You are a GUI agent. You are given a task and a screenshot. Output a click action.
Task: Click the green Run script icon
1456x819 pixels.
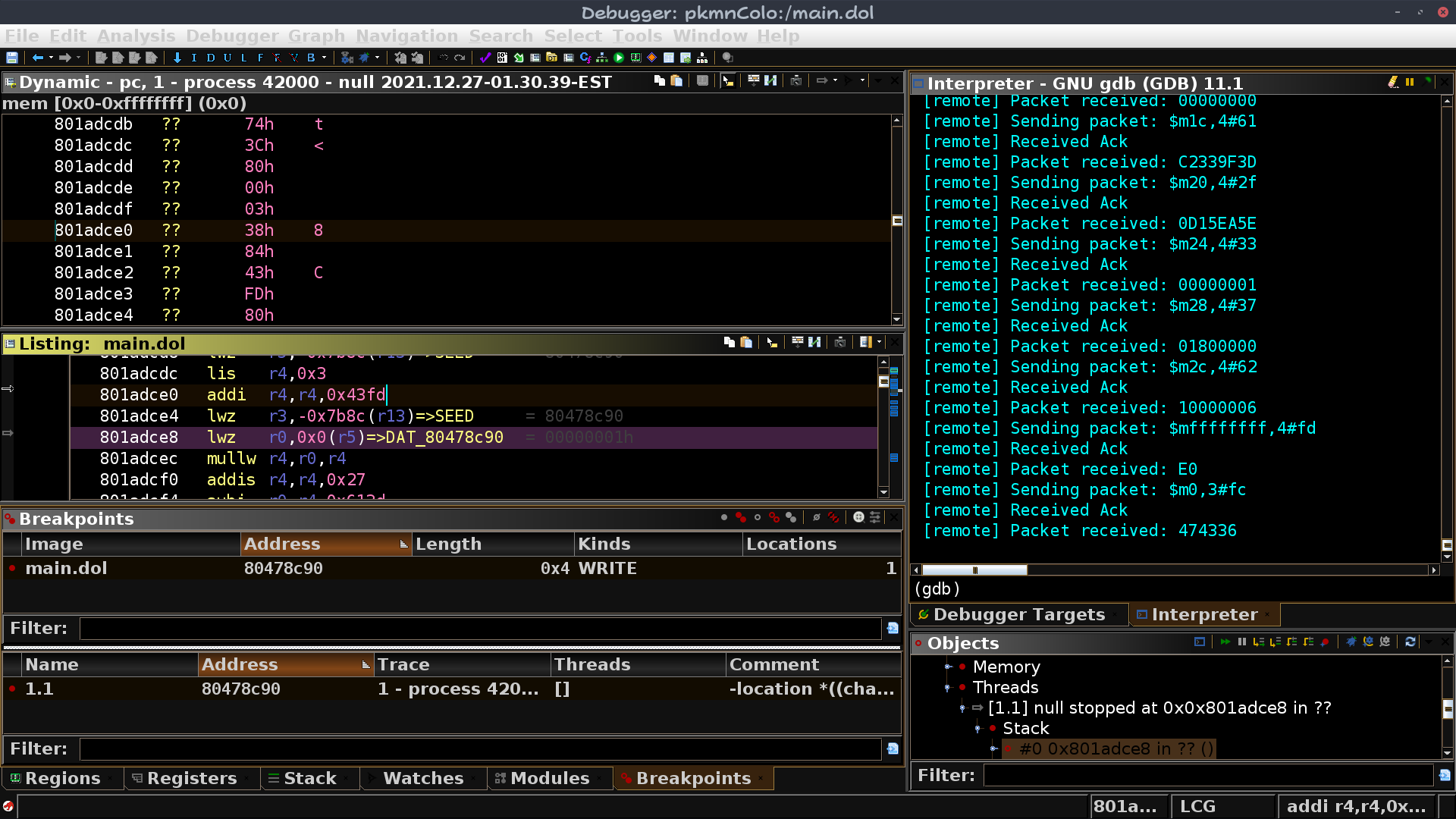click(619, 58)
